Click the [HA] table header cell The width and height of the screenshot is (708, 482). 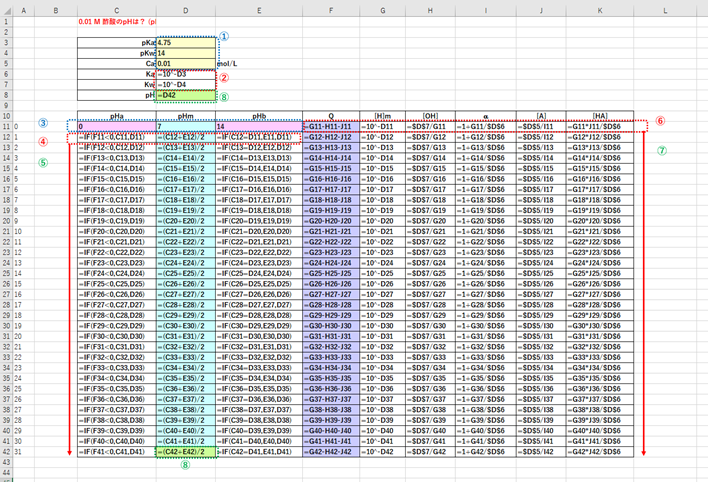pos(600,116)
